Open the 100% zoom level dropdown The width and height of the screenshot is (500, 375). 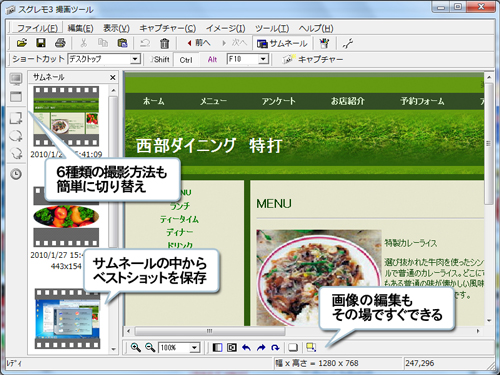point(194,348)
